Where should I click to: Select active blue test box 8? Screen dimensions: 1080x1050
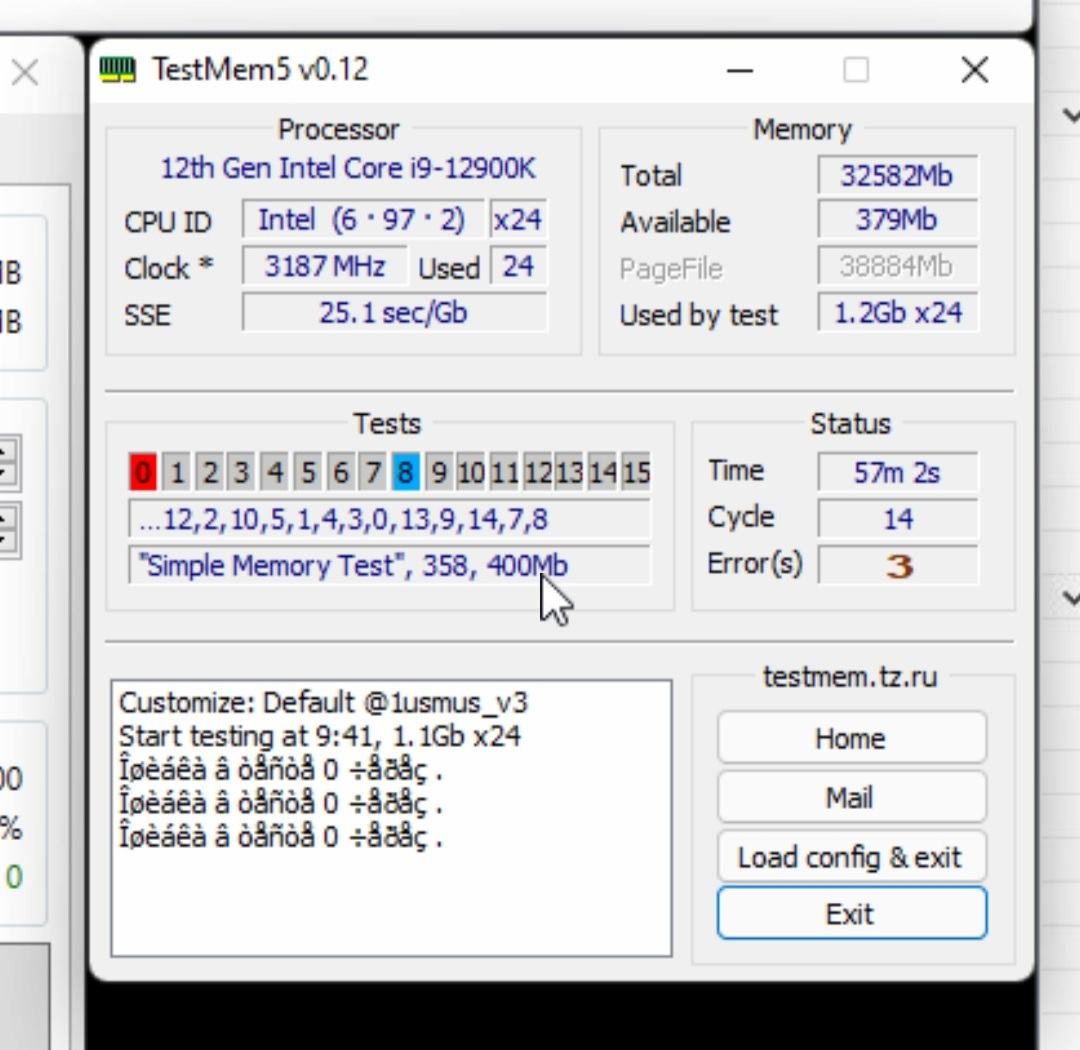pos(406,472)
